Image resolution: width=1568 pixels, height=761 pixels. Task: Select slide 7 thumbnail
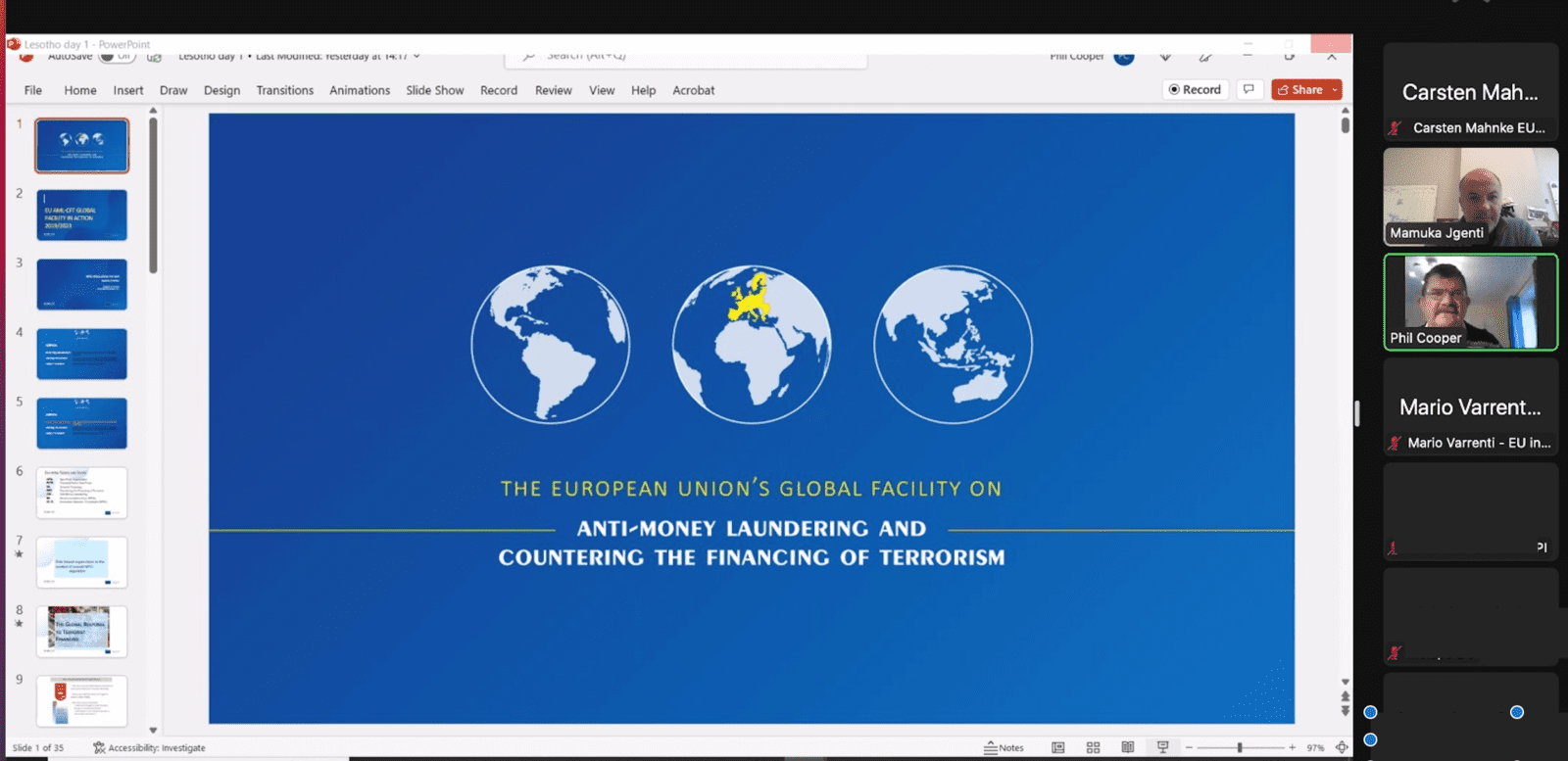(x=82, y=562)
